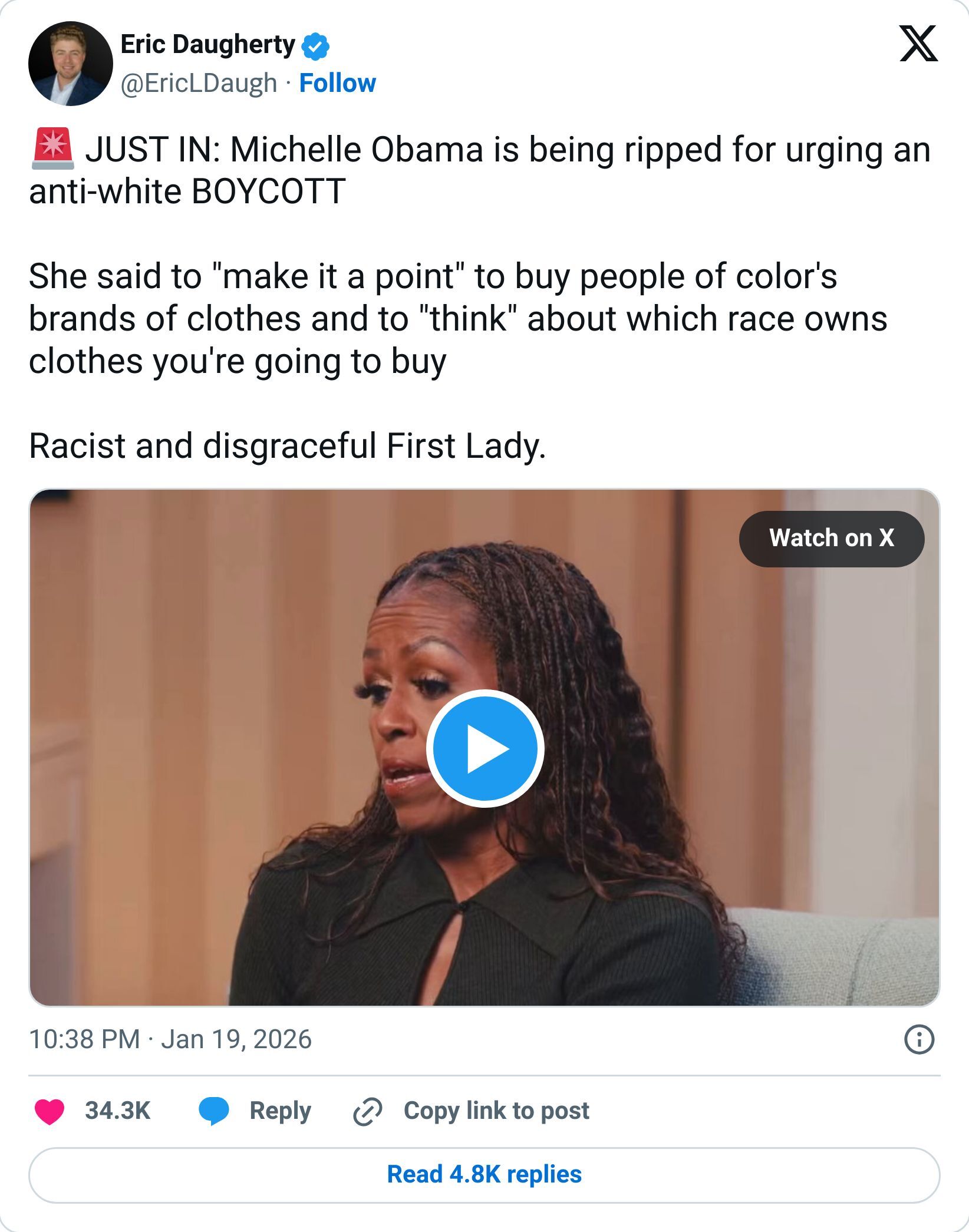Click the link chain icon near Copy link
This screenshot has height=1232, width=969.
[368, 1110]
